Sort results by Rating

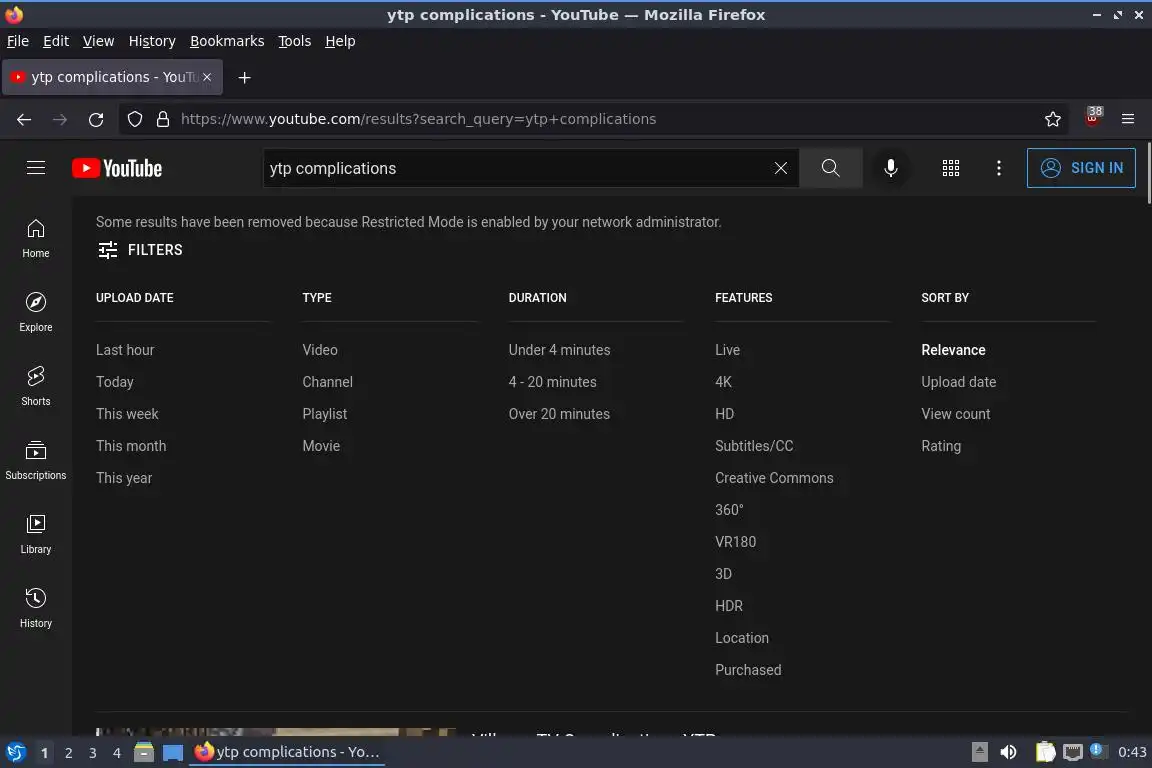click(x=941, y=446)
